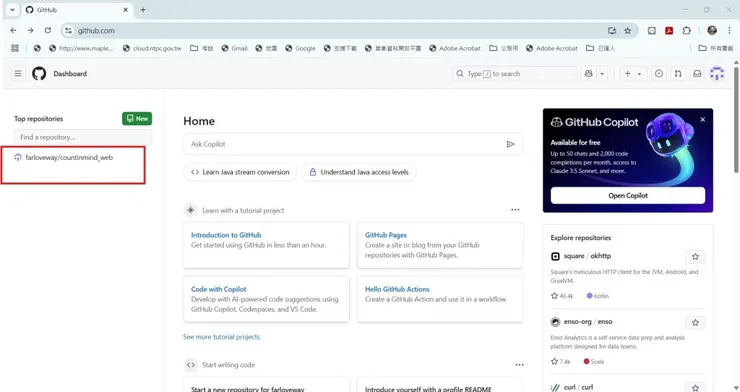Viewport: 740px width, 392px height.
Task: Select the GitHub browser tab
Action: (76, 10)
